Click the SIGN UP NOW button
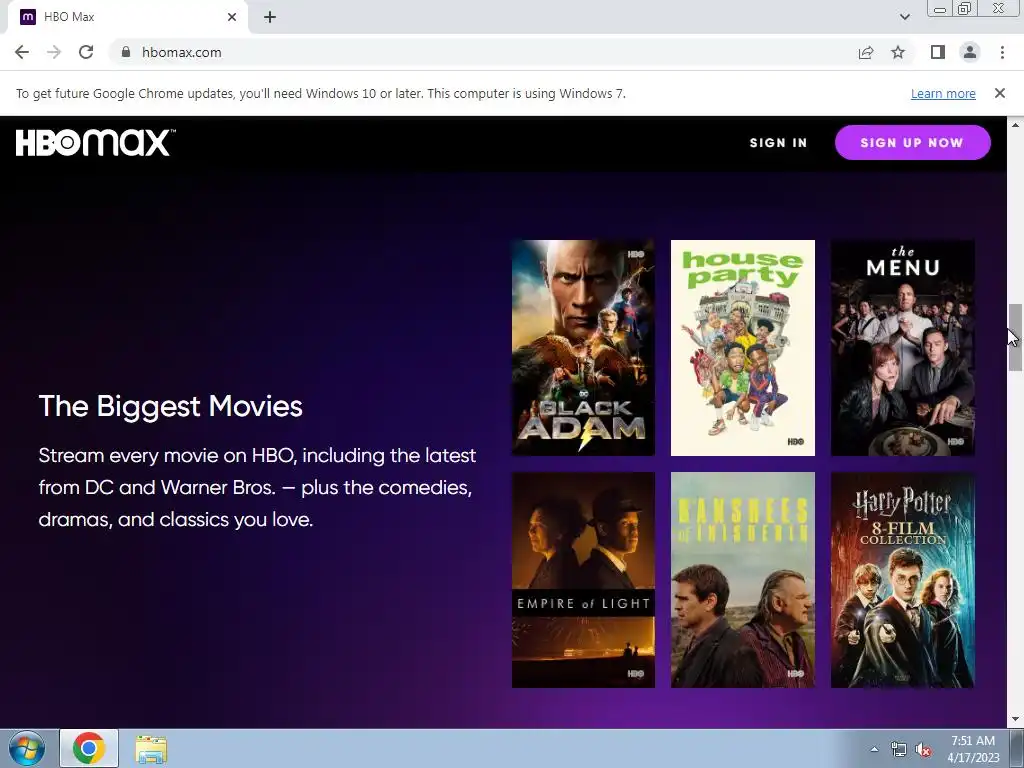This screenshot has width=1024, height=768. coord(912,142)
